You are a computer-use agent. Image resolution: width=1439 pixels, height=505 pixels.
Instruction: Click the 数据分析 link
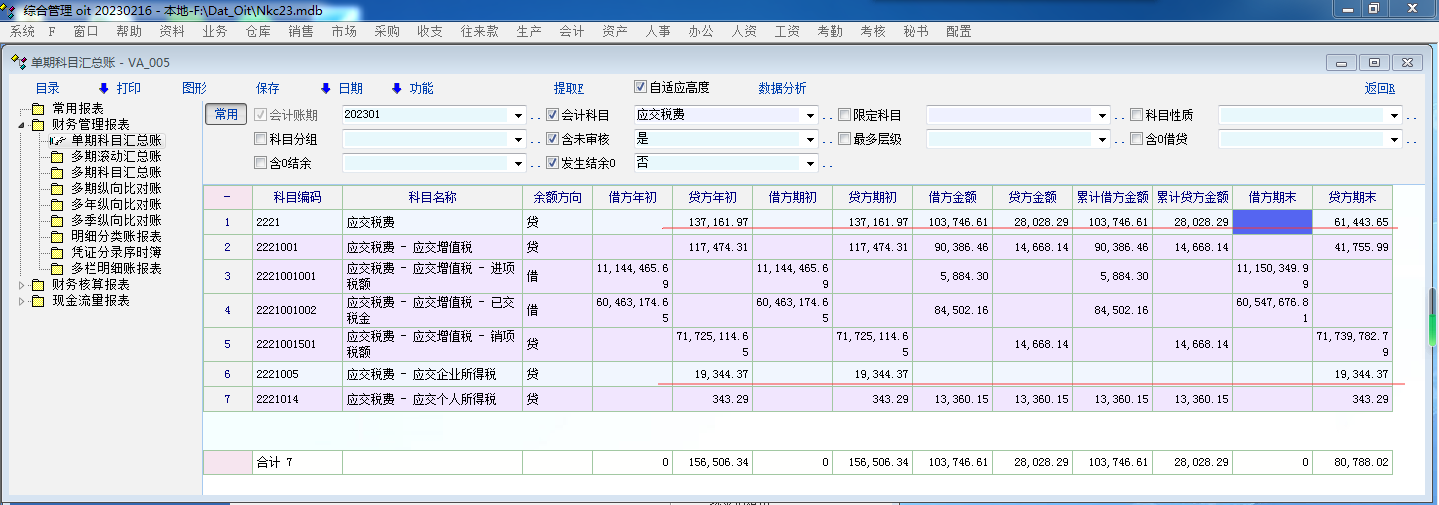coord(782,88)
